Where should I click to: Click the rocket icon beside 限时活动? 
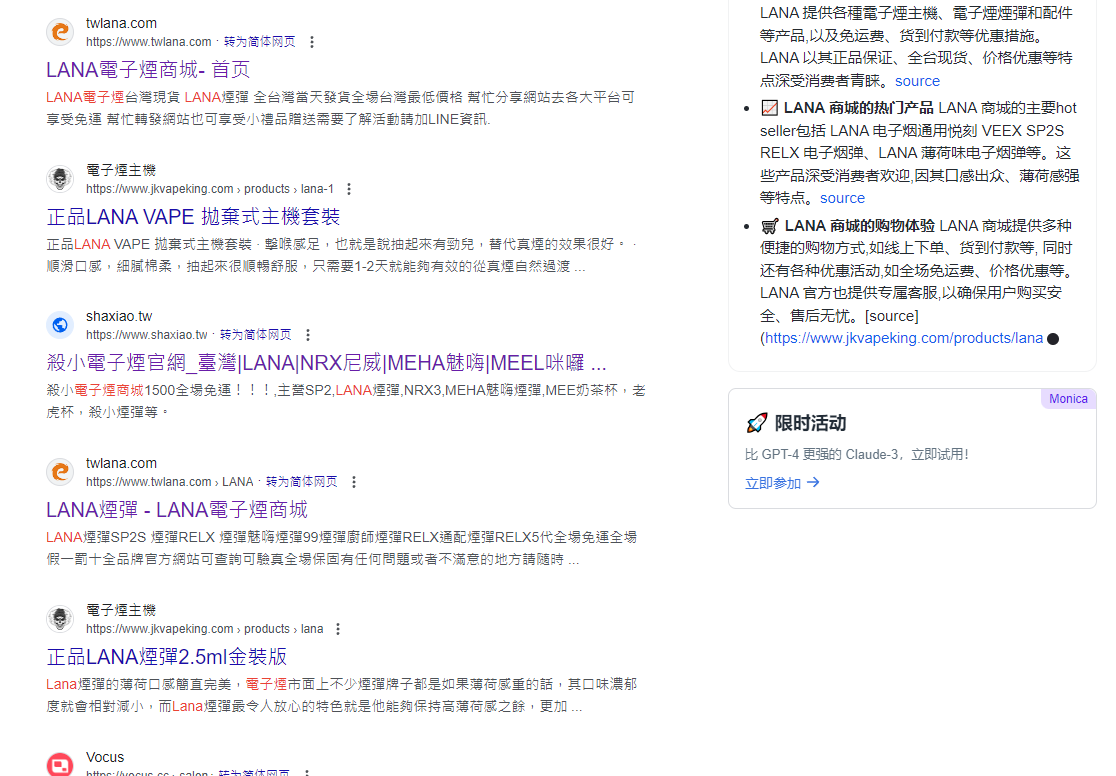757,423
